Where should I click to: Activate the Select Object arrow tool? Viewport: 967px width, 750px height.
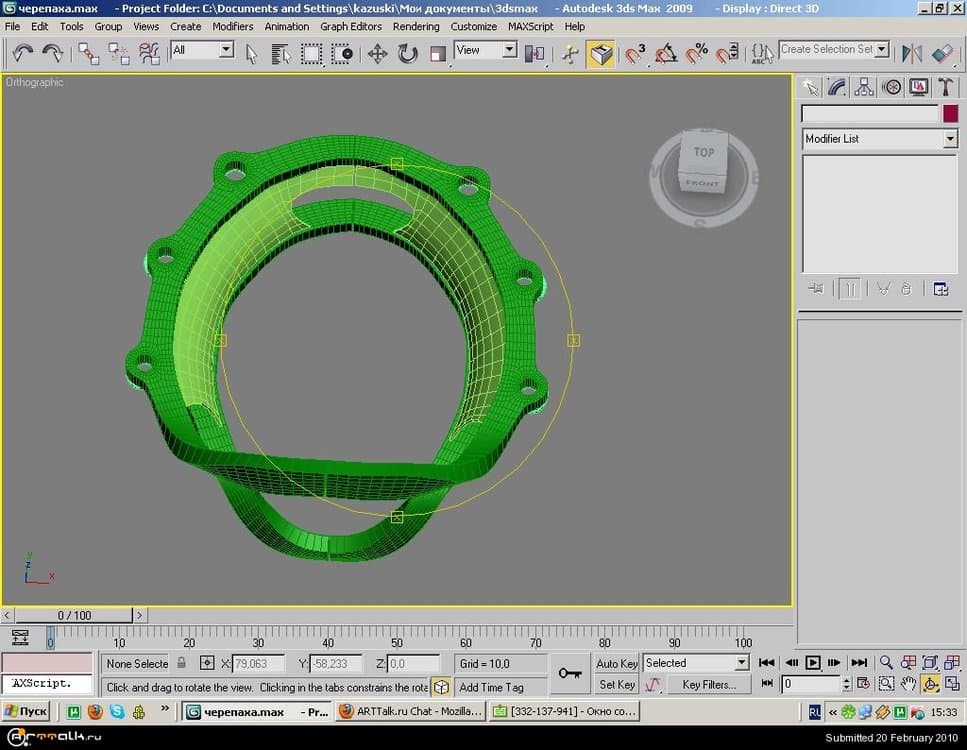point(251,54)
